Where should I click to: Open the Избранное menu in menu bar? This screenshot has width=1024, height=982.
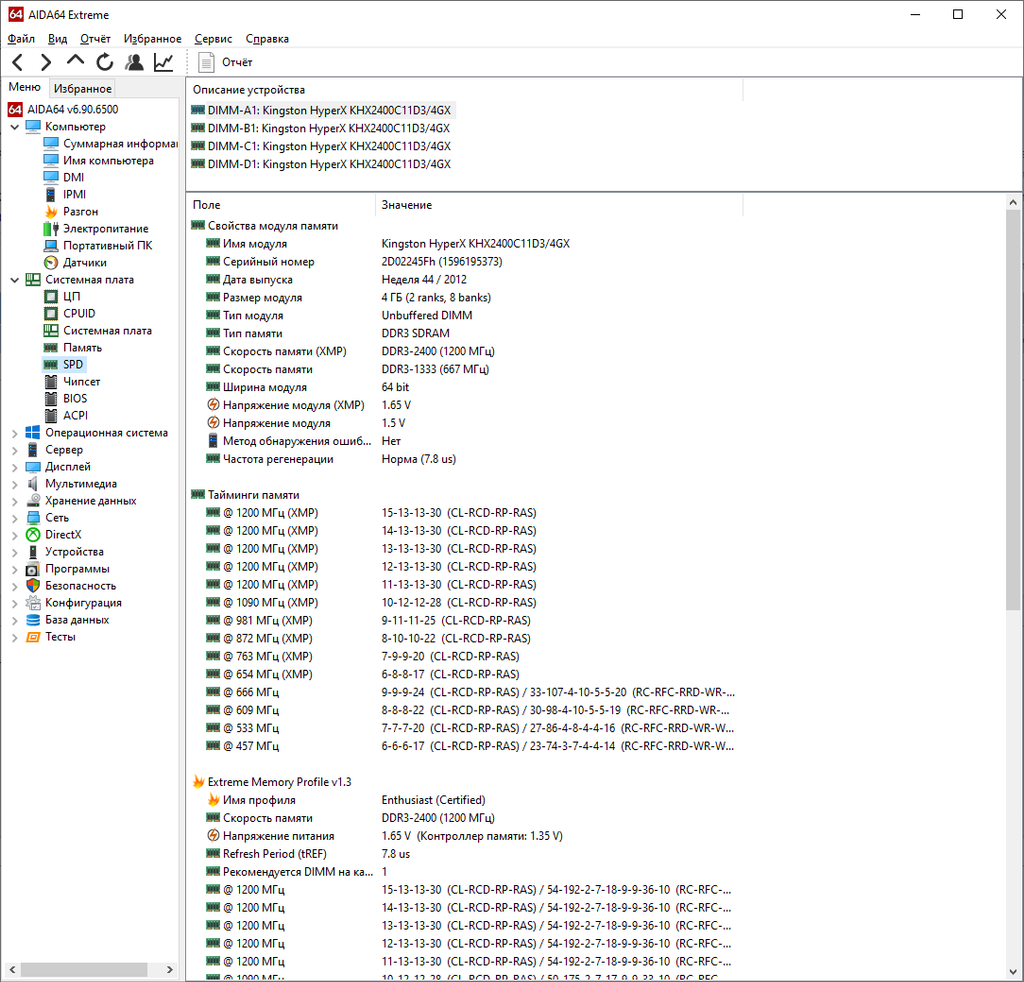click(153, 39)
